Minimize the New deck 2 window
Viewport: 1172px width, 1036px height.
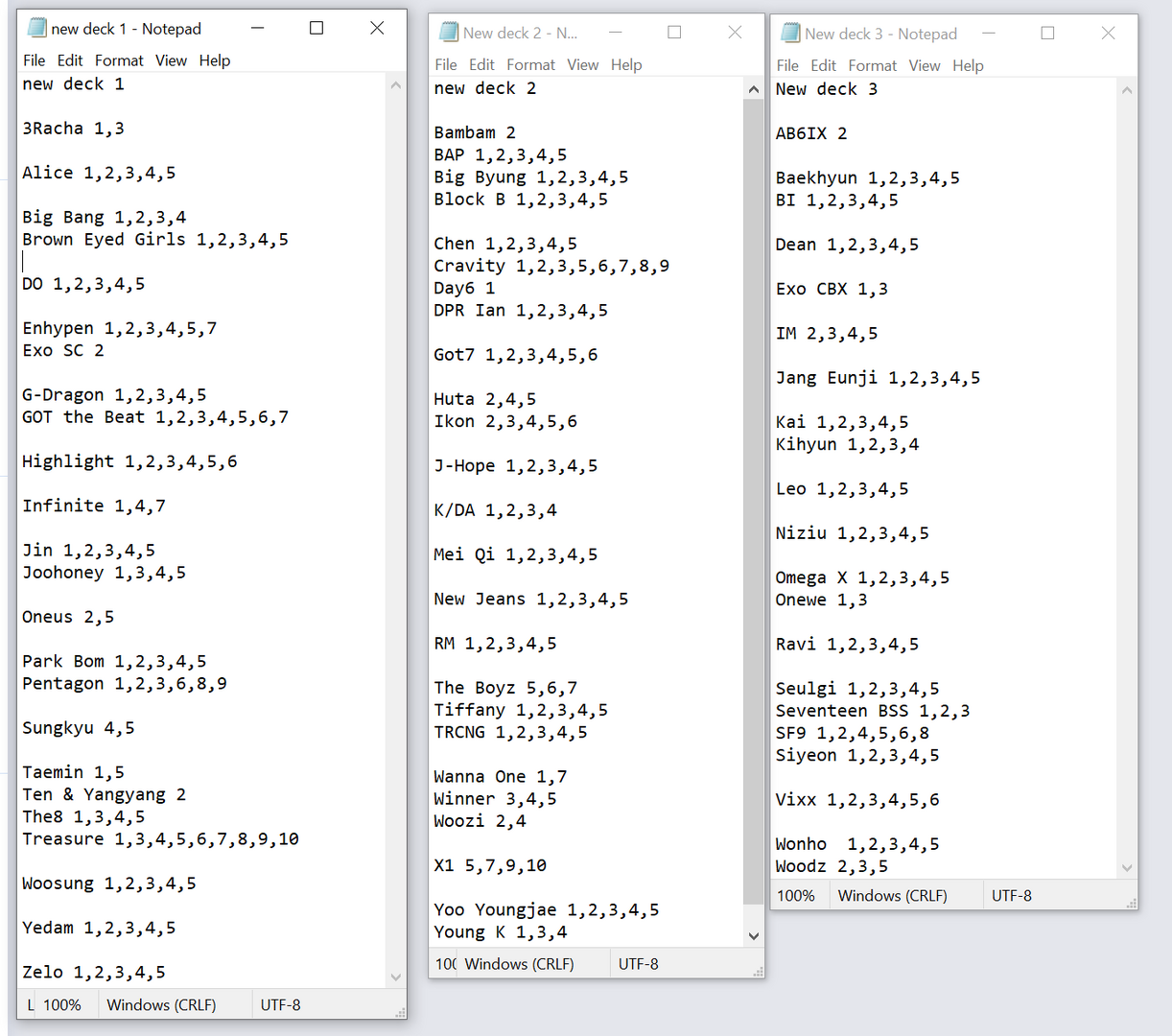[x=615, y=33]
